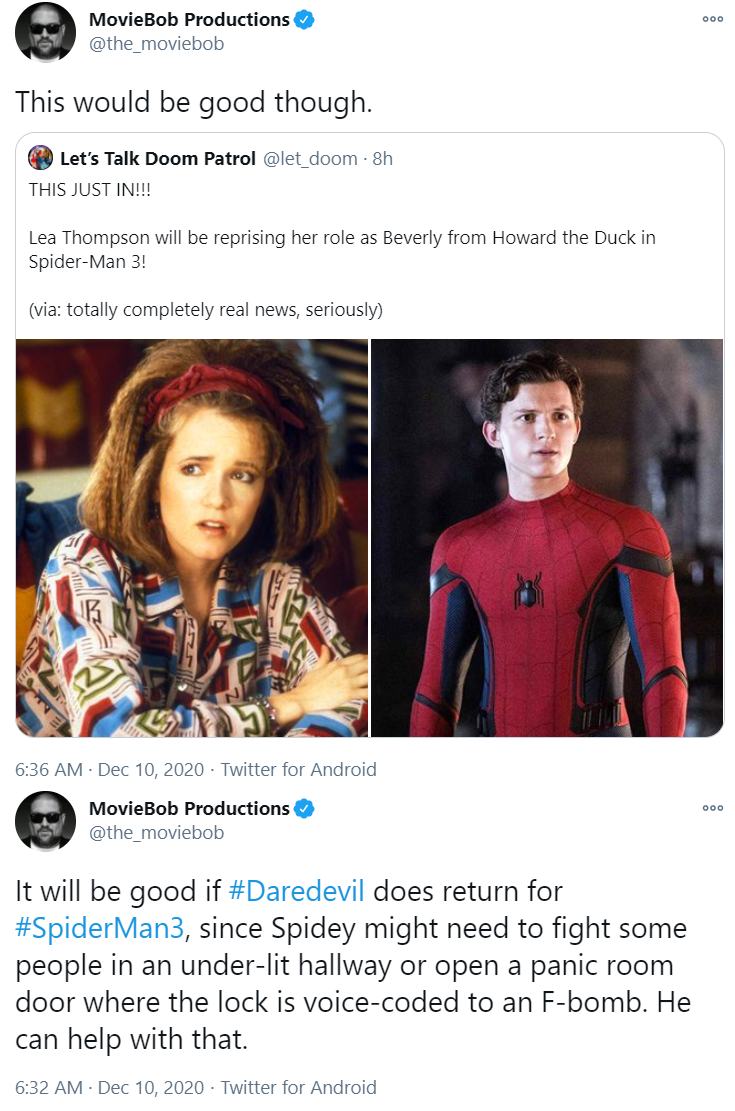
Task: Click the @the_moviebob handle on the second tweet
Action: [156, 833]
